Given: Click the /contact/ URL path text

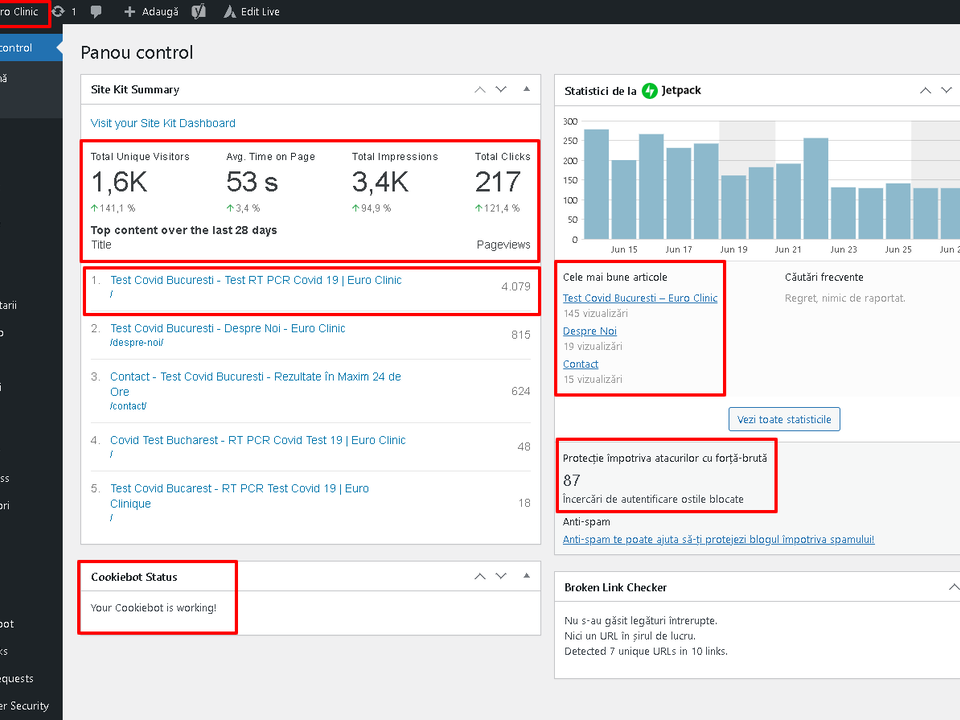Looking at the screenshot, I should (128, 406).
